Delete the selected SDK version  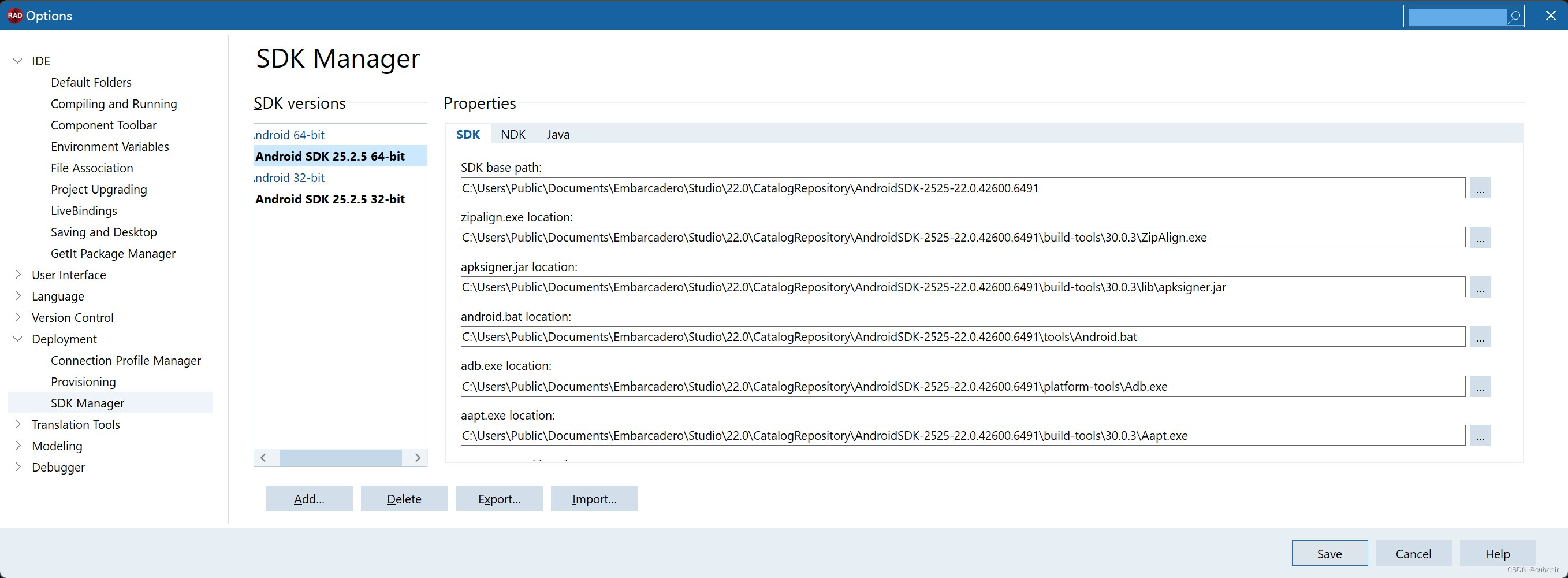[x=404, y=499]
